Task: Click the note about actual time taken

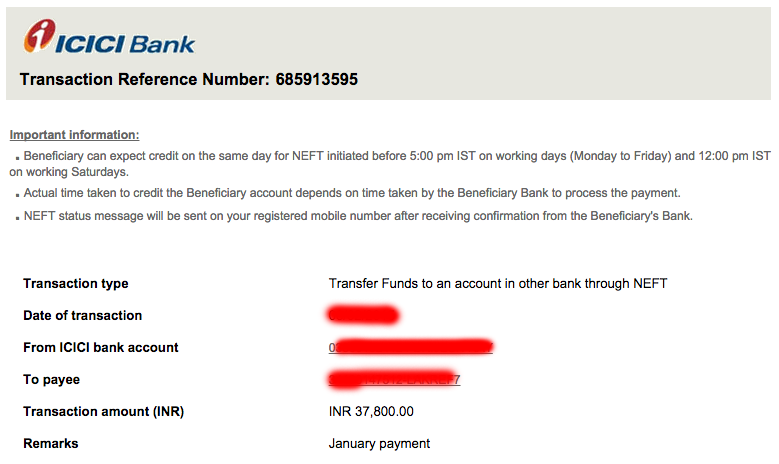Action: click(351, 193)
